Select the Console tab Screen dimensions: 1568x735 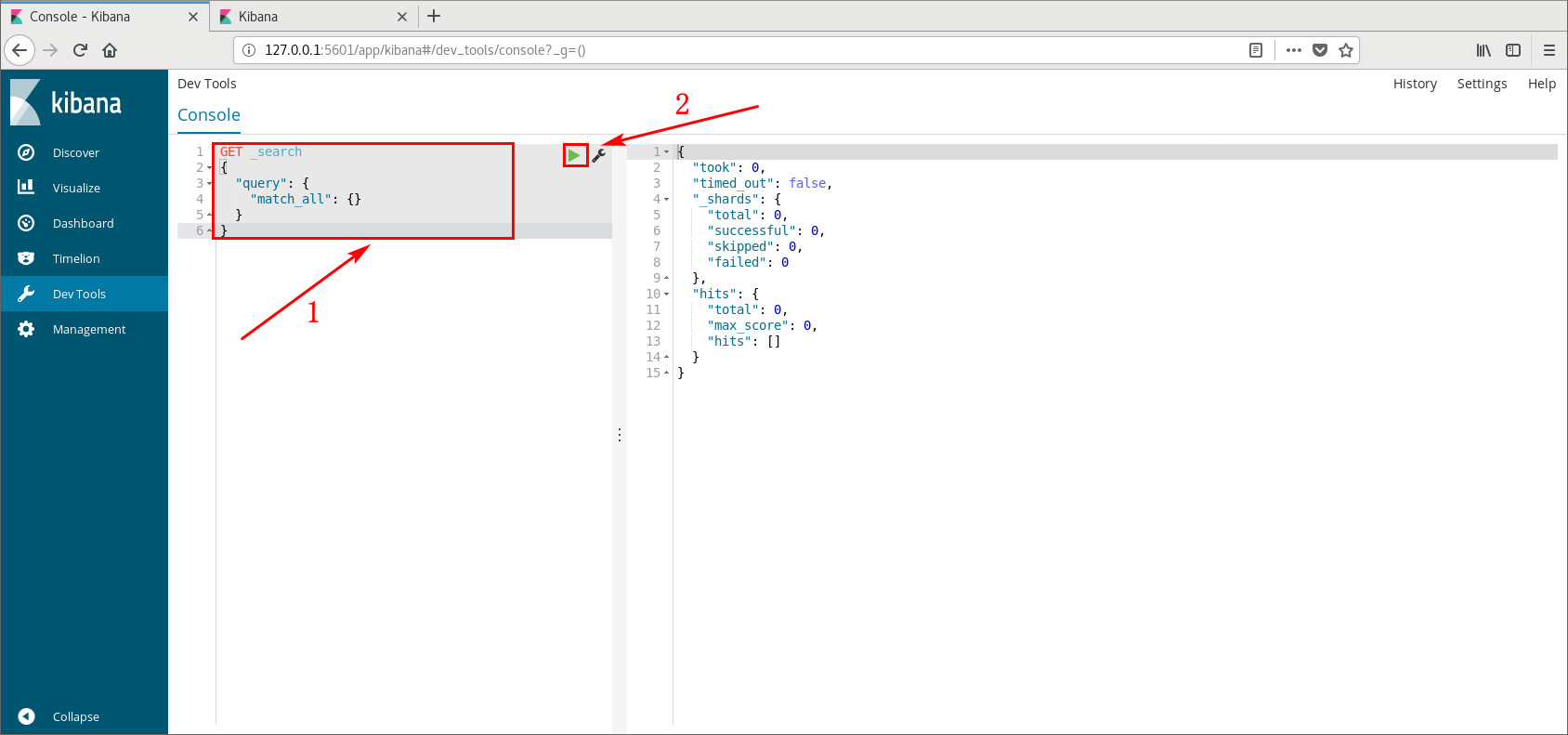(209, 115)
